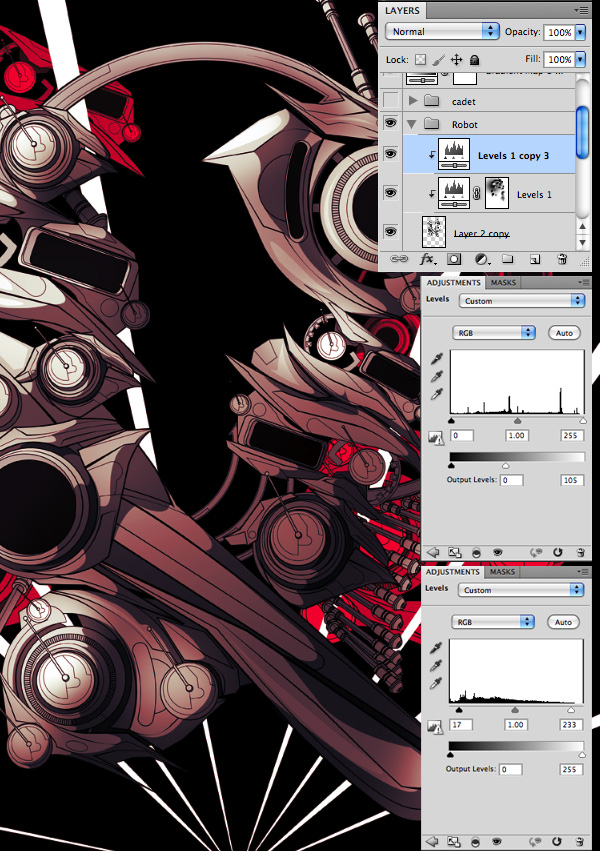Expand the cadet group triangle
This screenshot has width=600, height=851.
click(x=413, y=100)
